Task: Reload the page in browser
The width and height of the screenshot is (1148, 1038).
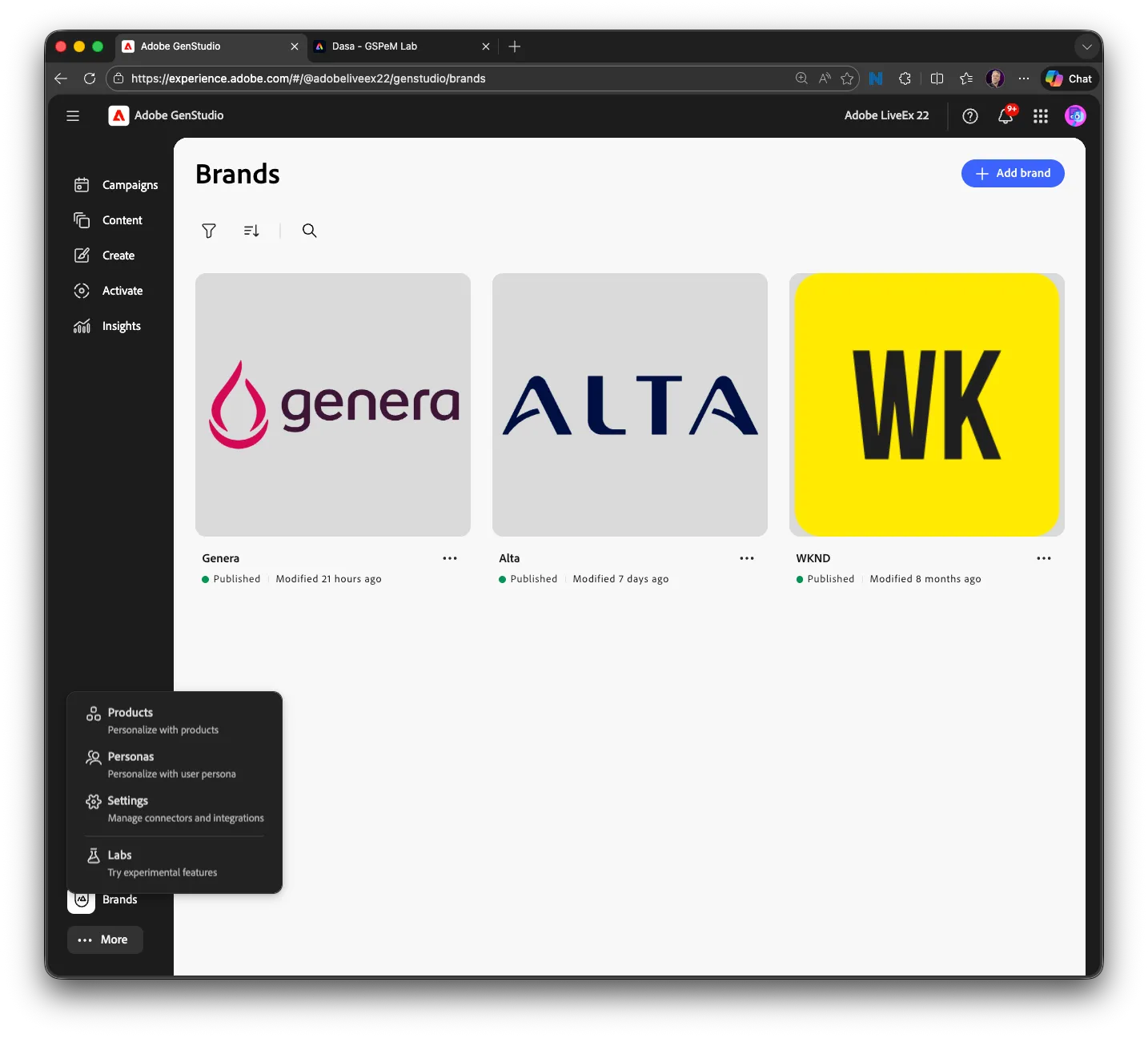Action: click(90, 78)
